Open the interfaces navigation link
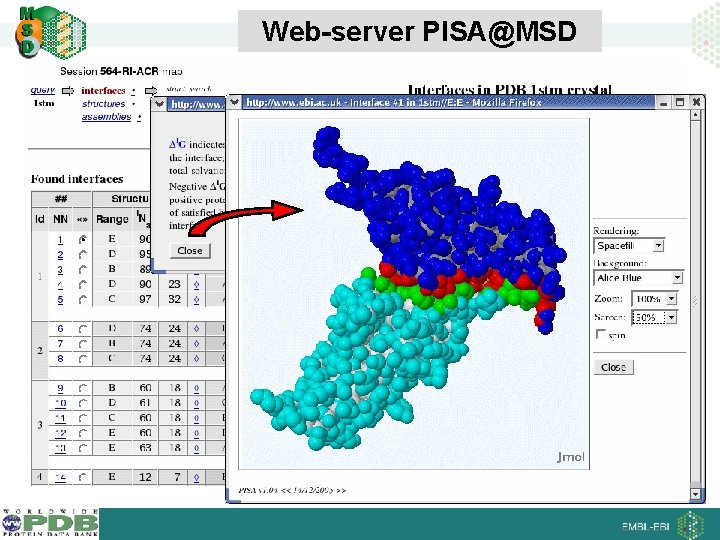This screenshot has width=720, height=540. (103, 90)
